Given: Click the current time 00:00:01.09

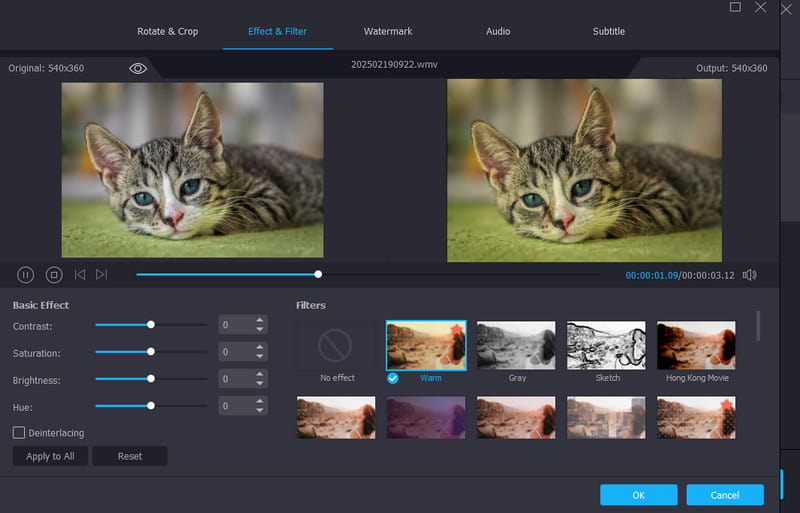Looking at the screenshot, I should 652,275.
